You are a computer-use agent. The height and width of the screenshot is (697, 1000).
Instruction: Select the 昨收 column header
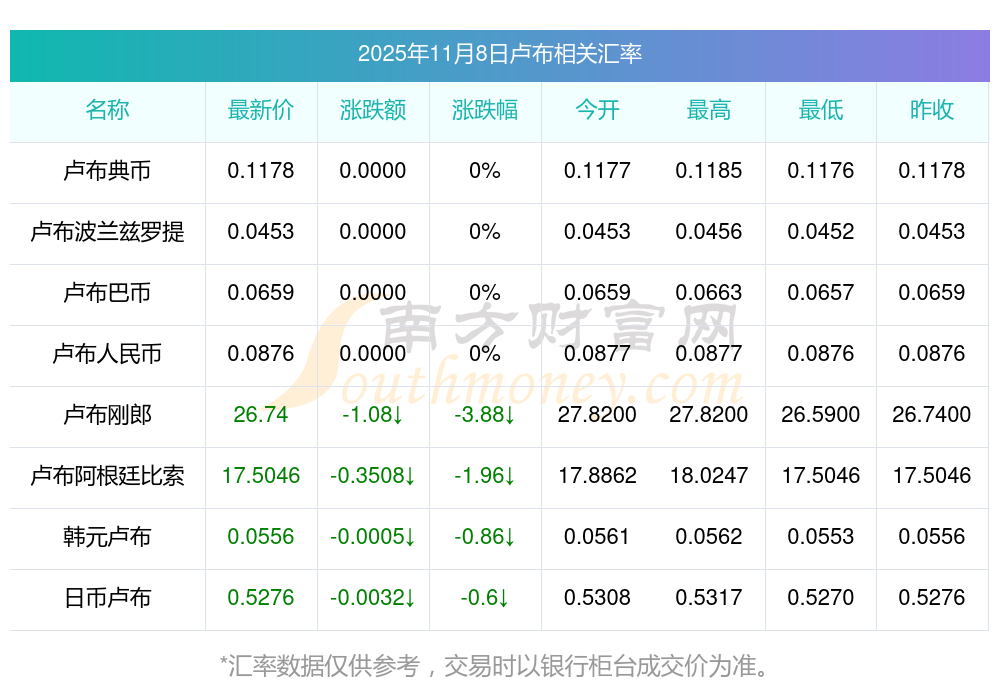click(932, 110)
